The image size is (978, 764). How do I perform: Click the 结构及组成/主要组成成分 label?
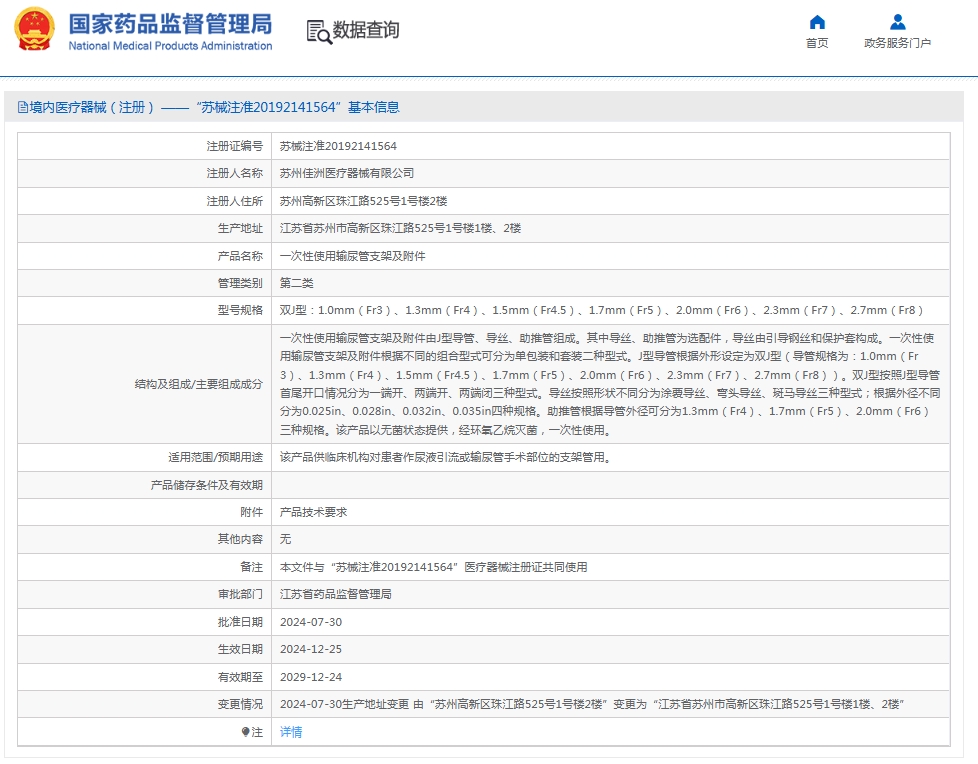[x=198, y=384]
